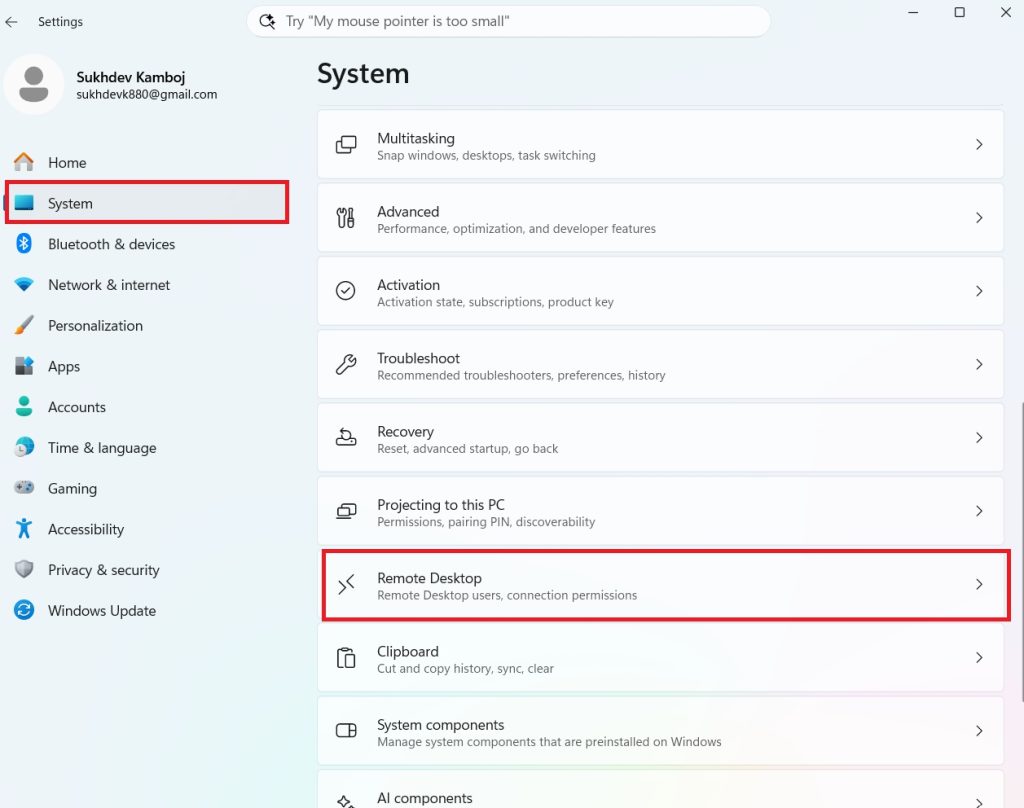This screenshot has width=1024, height=808.
Task: Go to Home in the sidebar
Action: point(67,163)
